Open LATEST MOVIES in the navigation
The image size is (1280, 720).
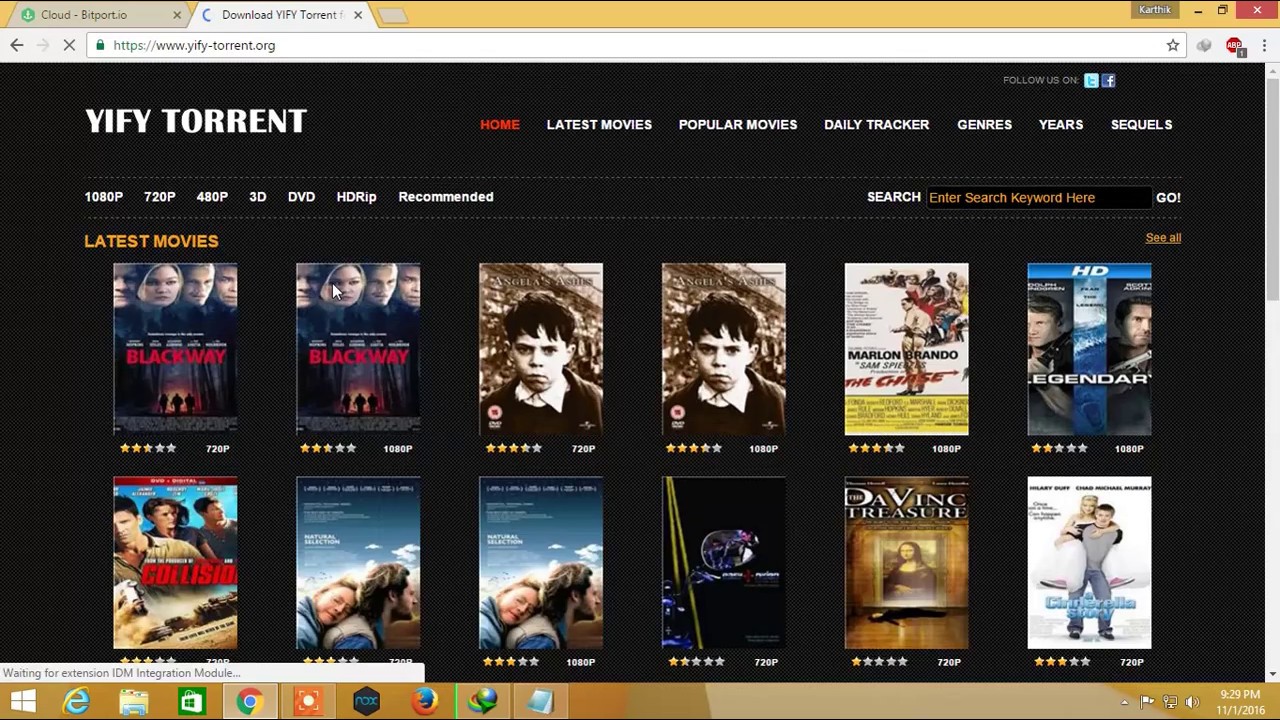[x=599, y=125]
